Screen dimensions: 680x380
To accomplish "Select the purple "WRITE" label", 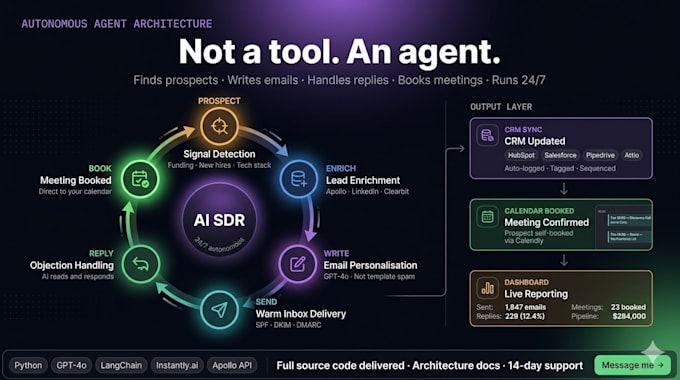I will tap(336, 253).
